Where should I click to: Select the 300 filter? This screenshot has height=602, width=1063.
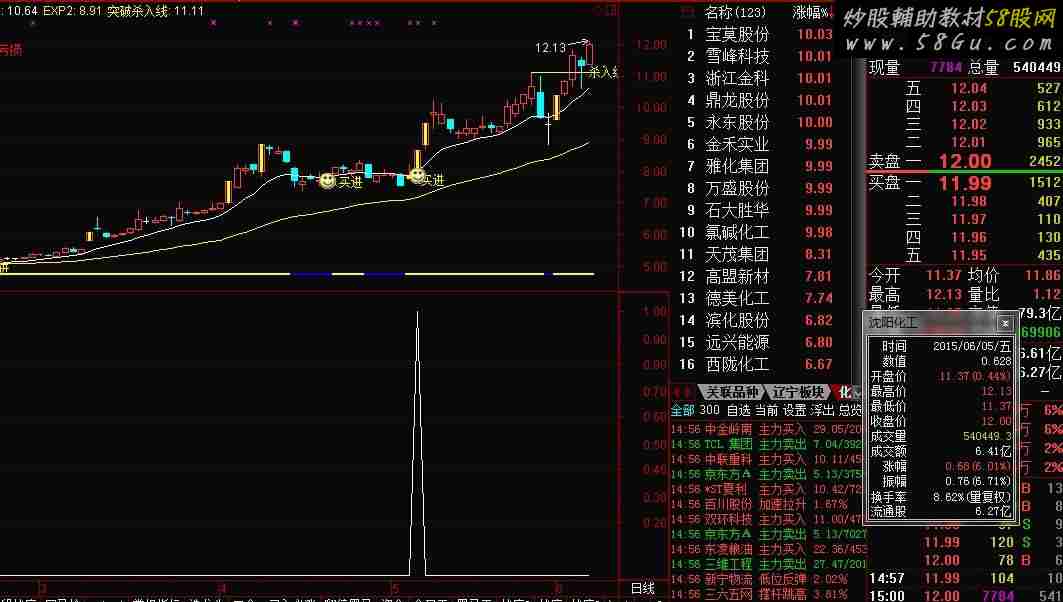pos(710,410)
